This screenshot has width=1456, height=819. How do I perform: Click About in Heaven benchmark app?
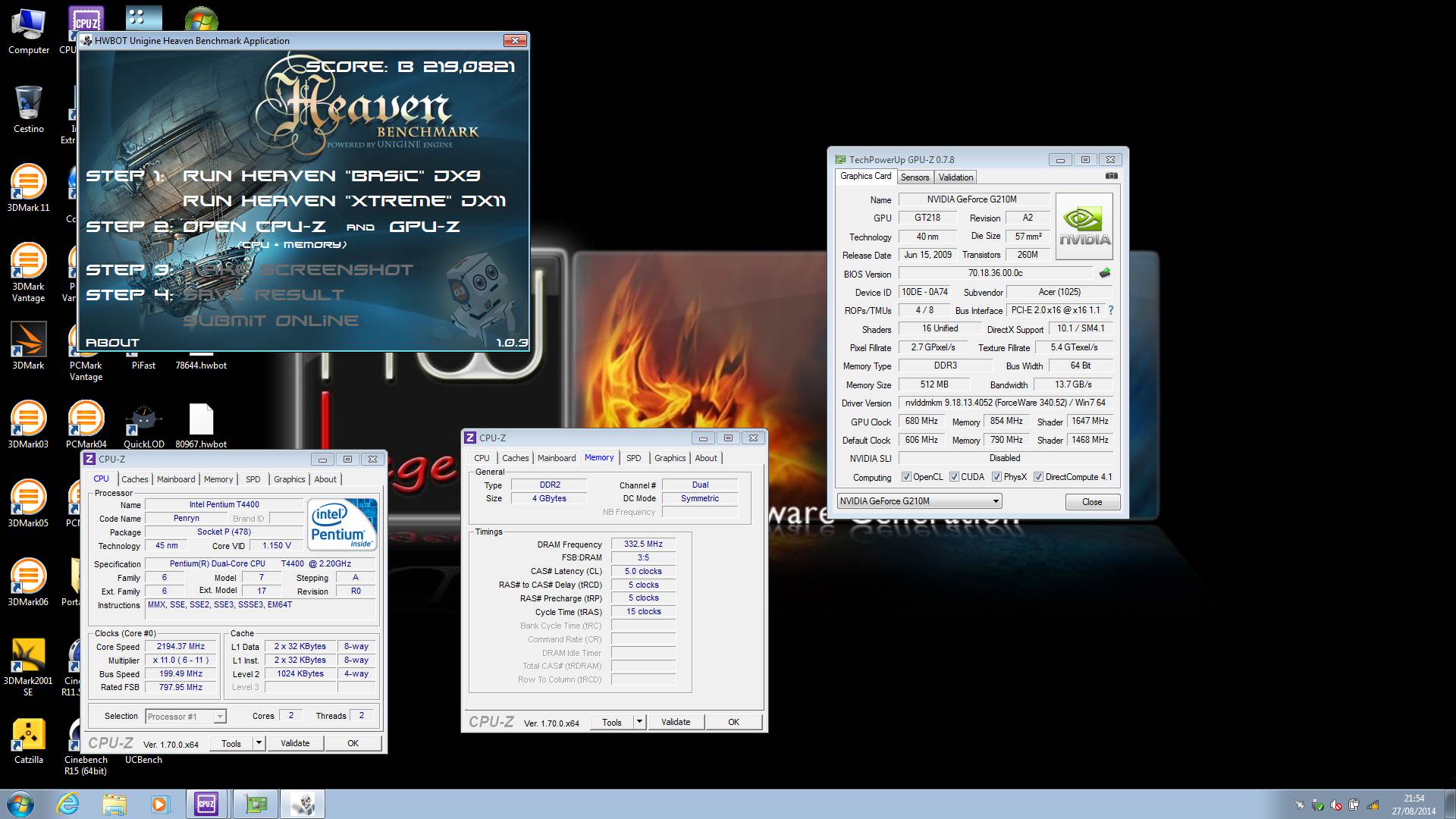point(112,343)
